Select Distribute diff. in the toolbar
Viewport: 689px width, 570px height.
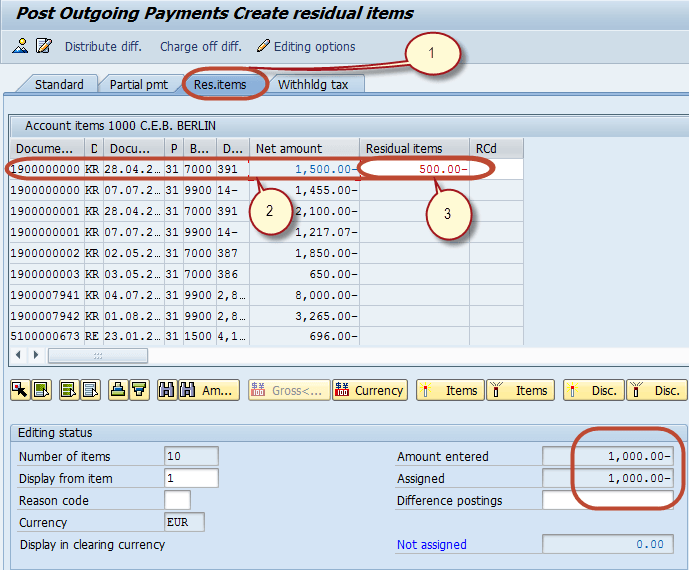(x=103, y=46)
